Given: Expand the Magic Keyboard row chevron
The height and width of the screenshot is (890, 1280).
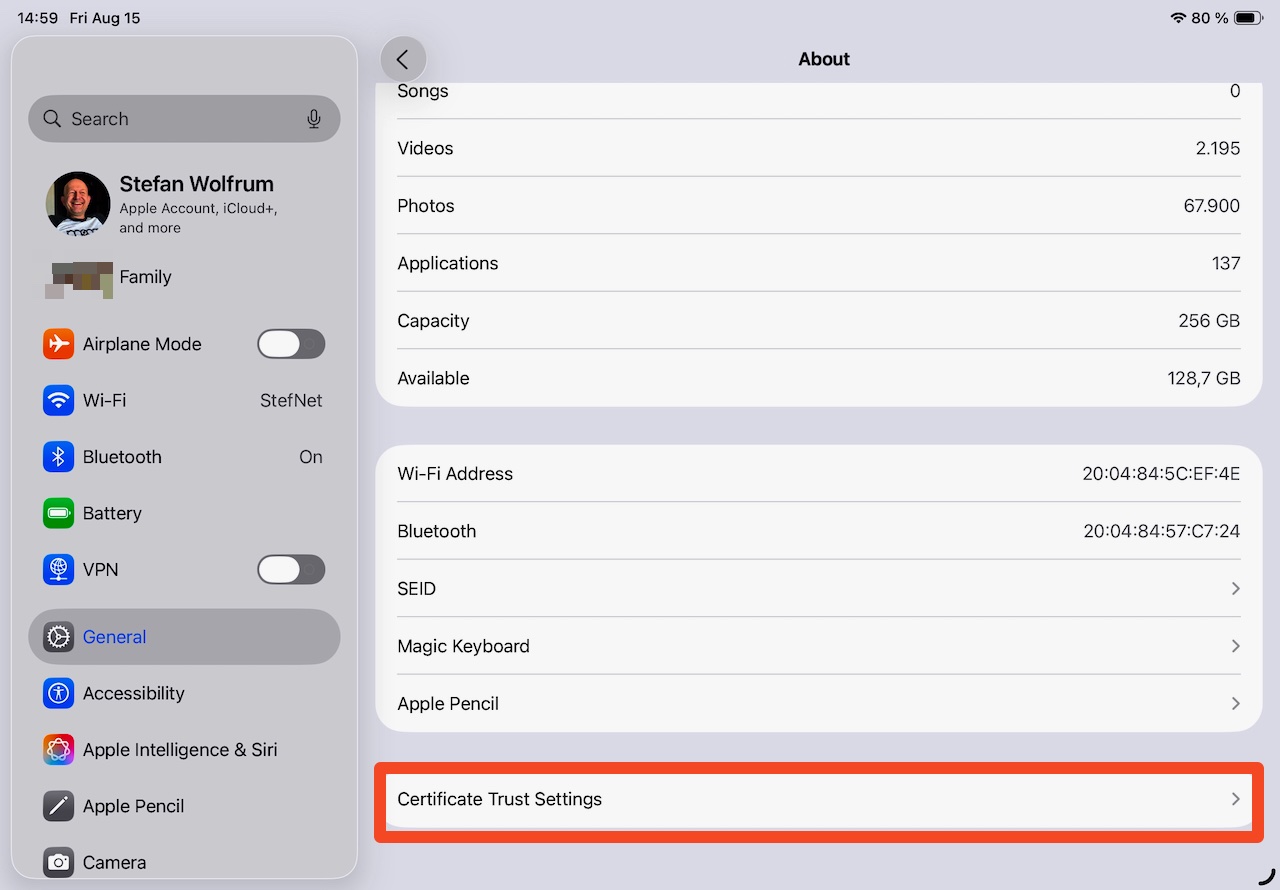Looking at the screenshot, I should (x=1236, y=646).
